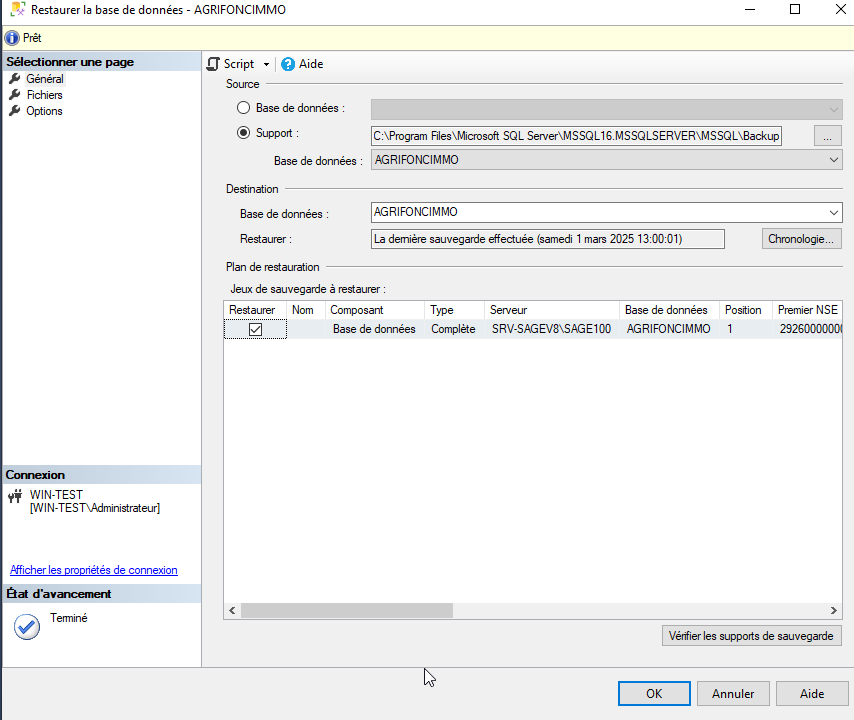Select the Fichiers page wrench icon
This screenshot has width=854, height=720.
coord(15,95)
